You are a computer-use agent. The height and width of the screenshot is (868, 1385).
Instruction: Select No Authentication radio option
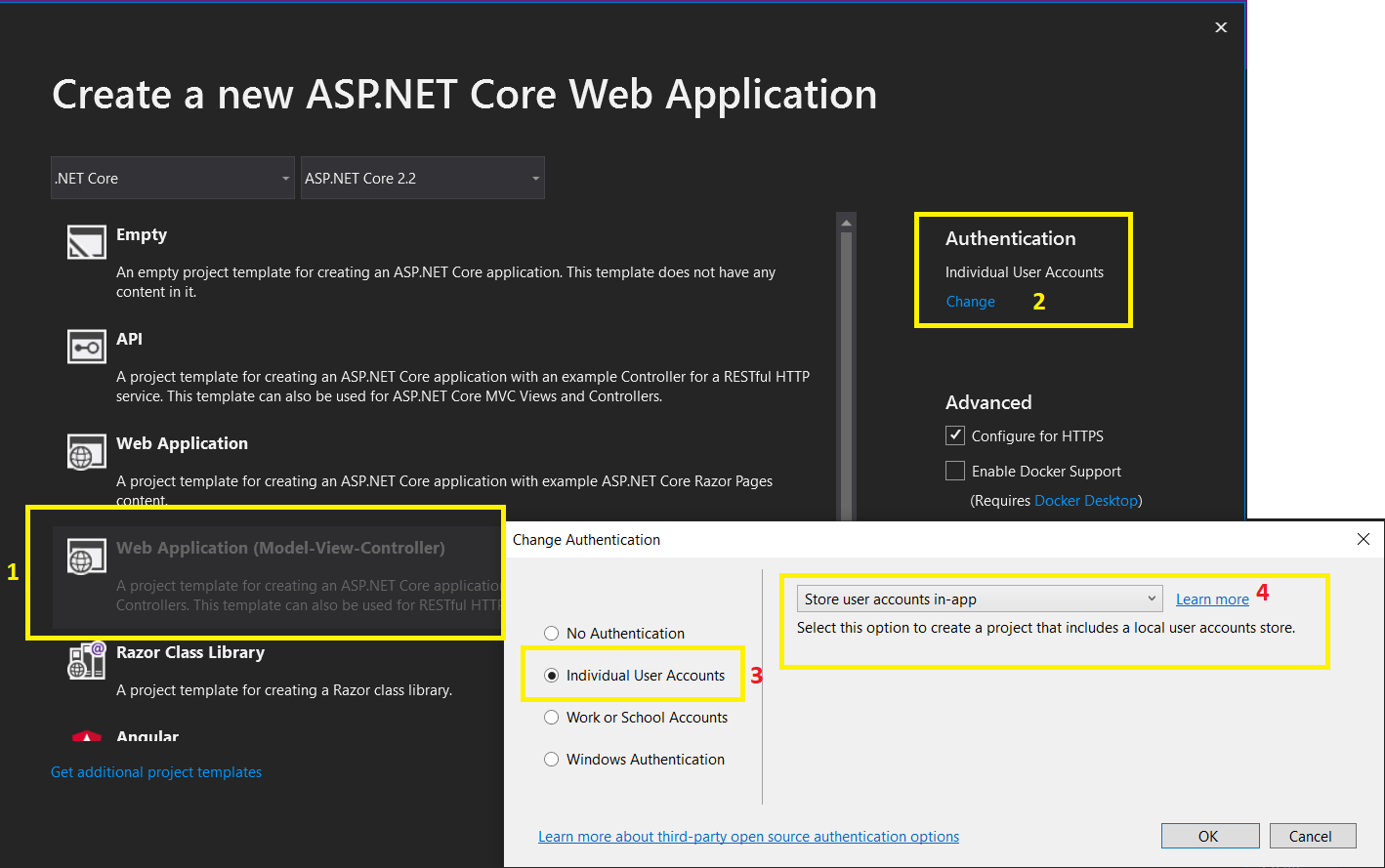pyautogui.click(x=552, y=633)
